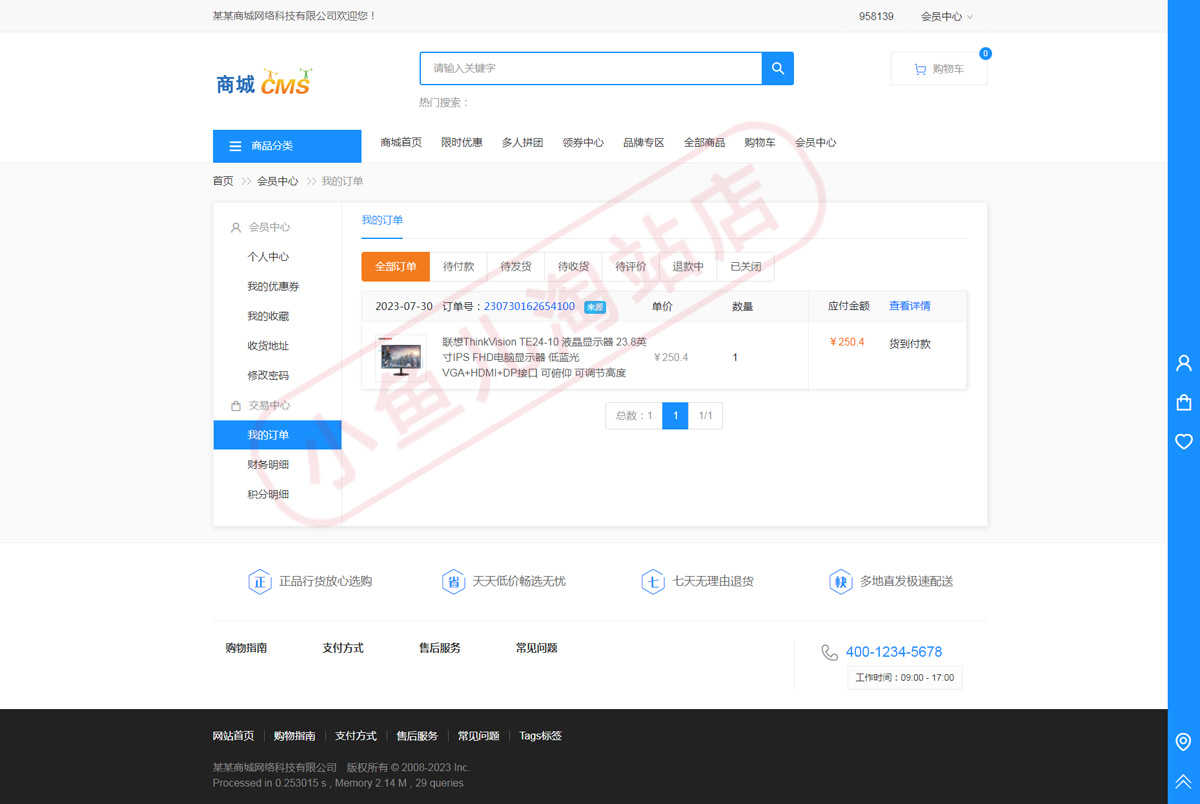This screenshot has width=1200, height=804.
Task: Open 全部商品 in navigation bar
Action: click(x=705, y=143)
